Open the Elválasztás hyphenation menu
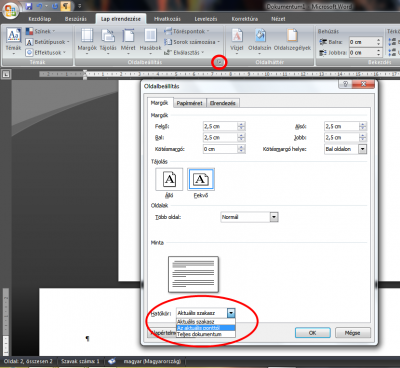Screen dimensions: 400x368 click(184, 52)
